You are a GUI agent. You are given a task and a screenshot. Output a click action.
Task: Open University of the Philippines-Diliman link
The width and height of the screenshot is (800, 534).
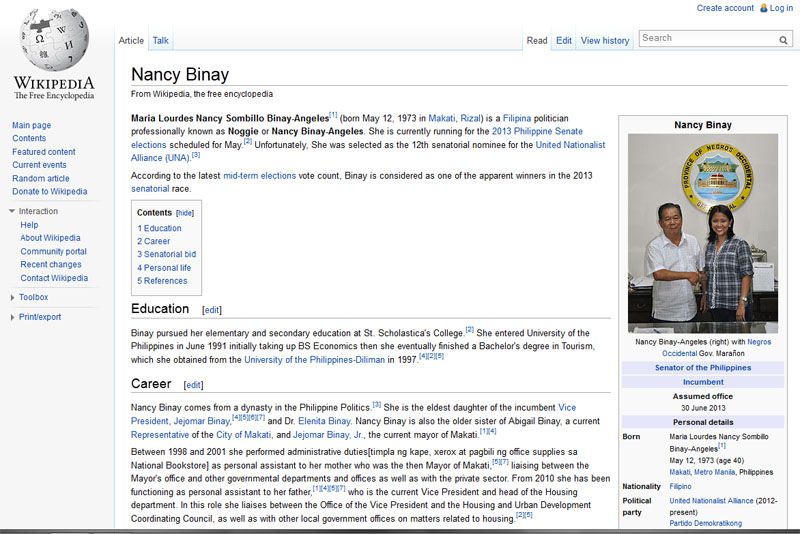point(314,360)
